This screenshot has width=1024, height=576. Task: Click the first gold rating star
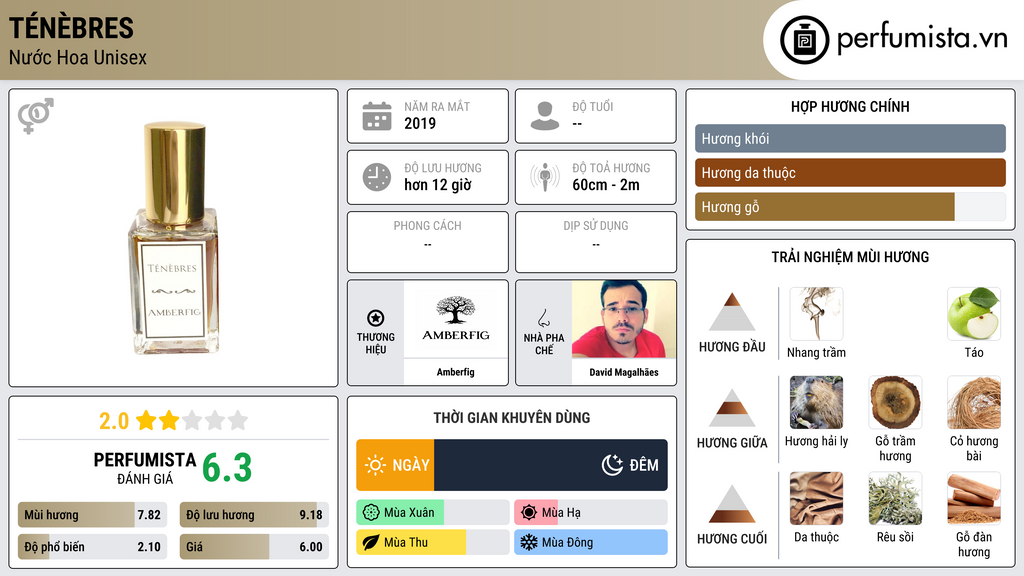click(146, 420)
